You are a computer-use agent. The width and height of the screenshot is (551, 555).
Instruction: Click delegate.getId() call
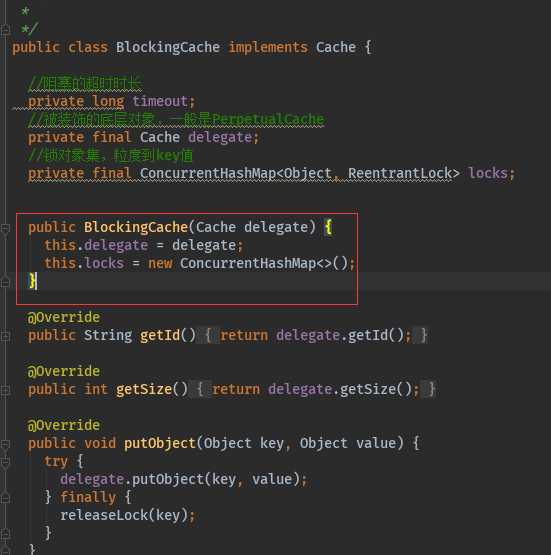(x=340, y=336)
